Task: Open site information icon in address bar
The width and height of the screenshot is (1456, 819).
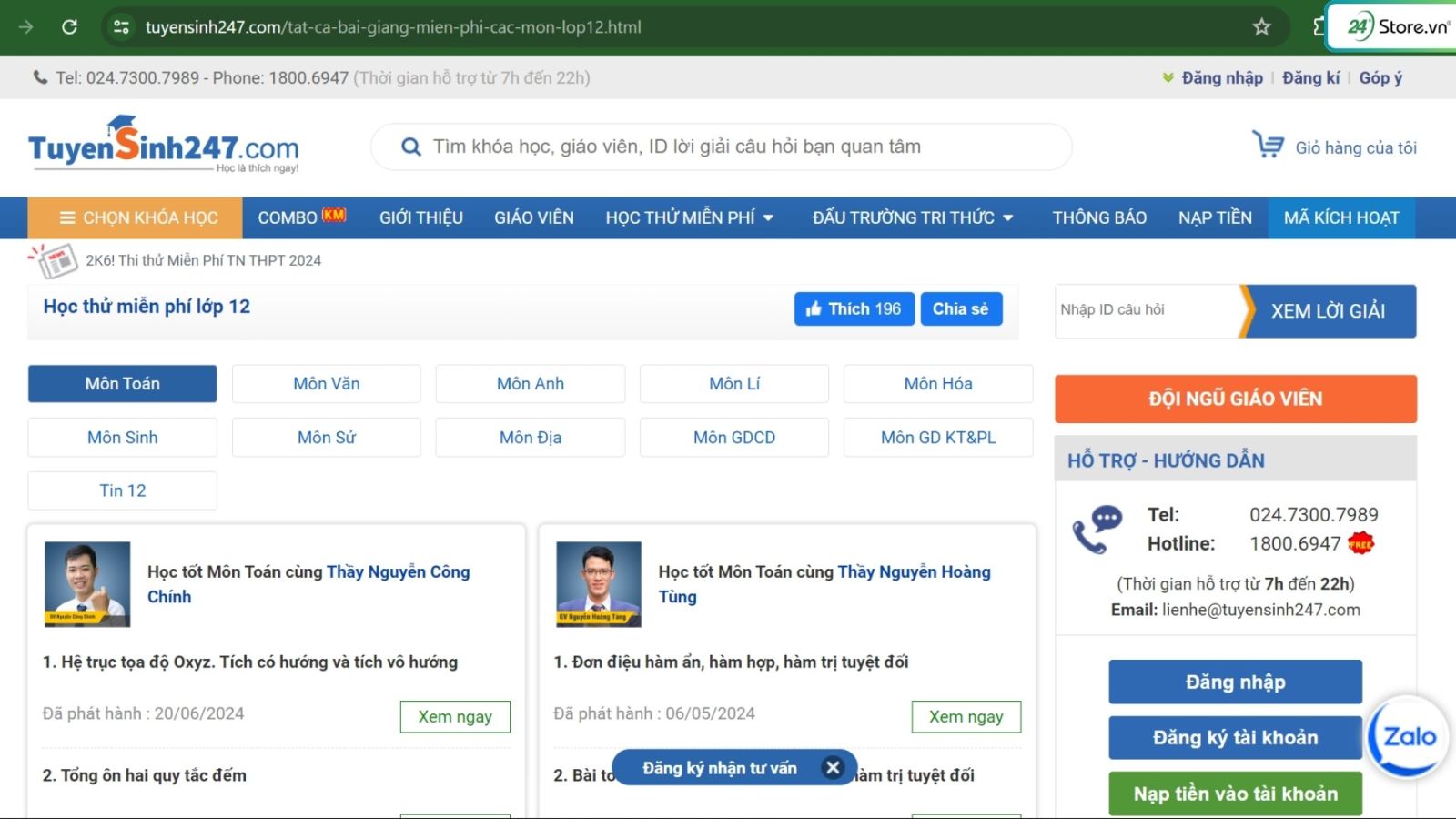Action: click(x=121, y=27)
